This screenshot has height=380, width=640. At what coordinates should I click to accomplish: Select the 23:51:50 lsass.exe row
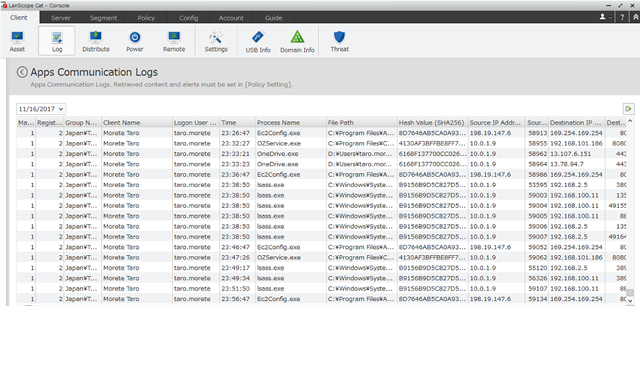point(321,289)
